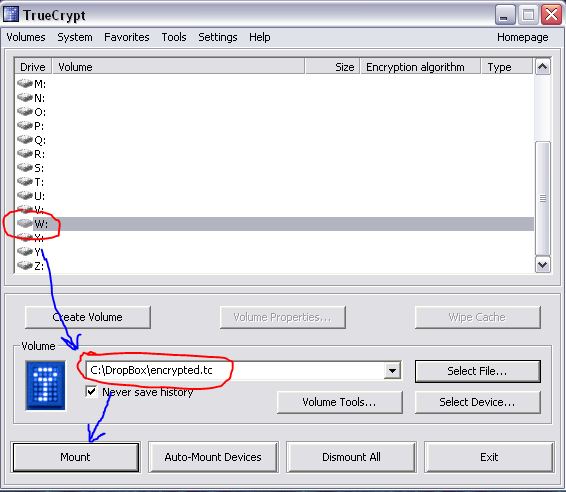566x492 pixels.
Task: Click the TrueCrypt title bar icon
Action: pyautogui.click(x=10, y=14)
